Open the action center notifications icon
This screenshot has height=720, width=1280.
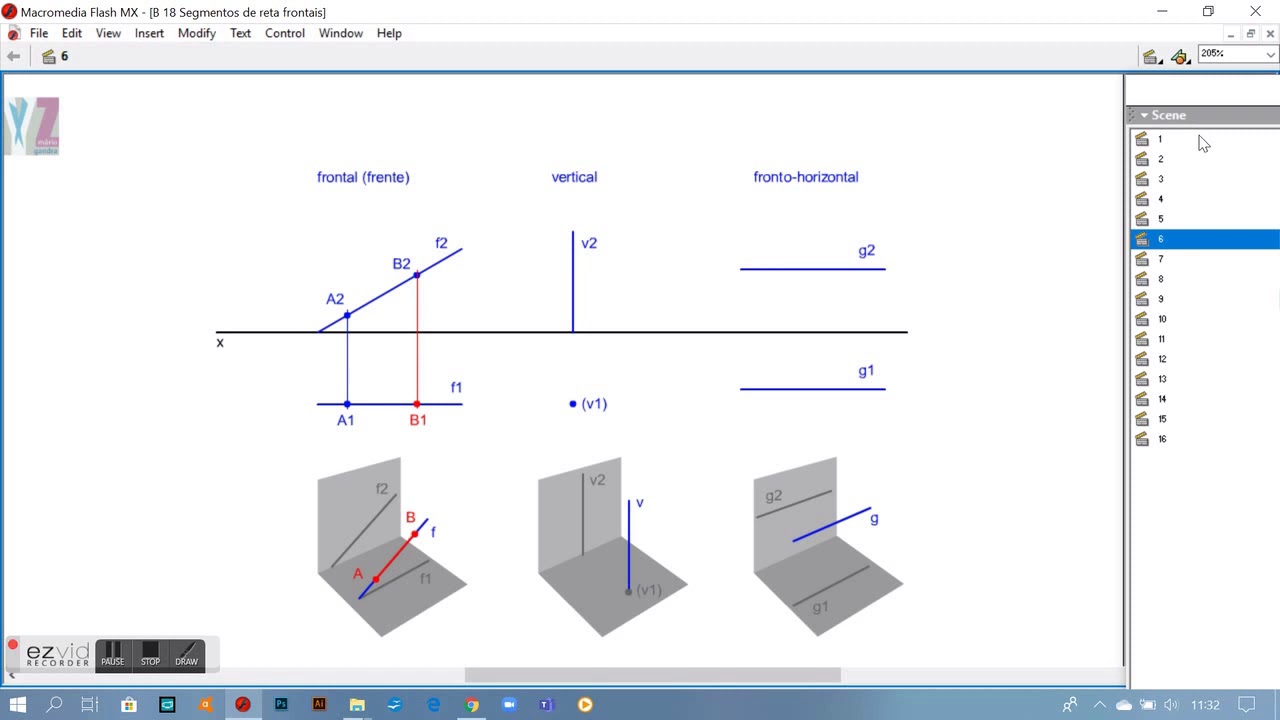point(1246,704)
